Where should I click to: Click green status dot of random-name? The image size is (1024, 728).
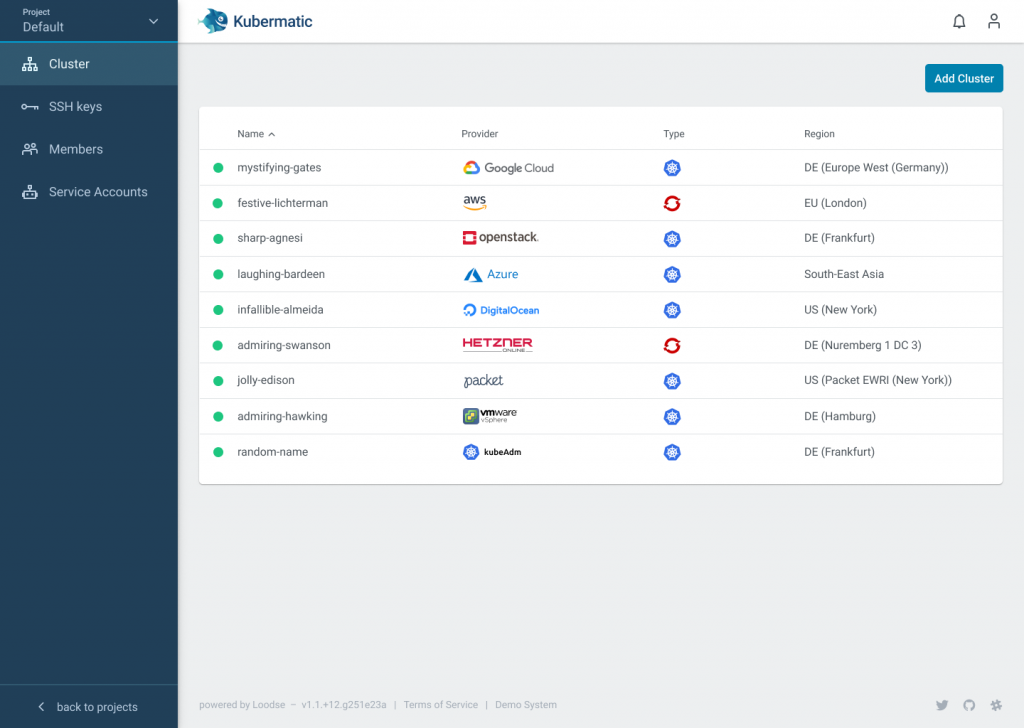pyautogui.click(x=218, y=452)
